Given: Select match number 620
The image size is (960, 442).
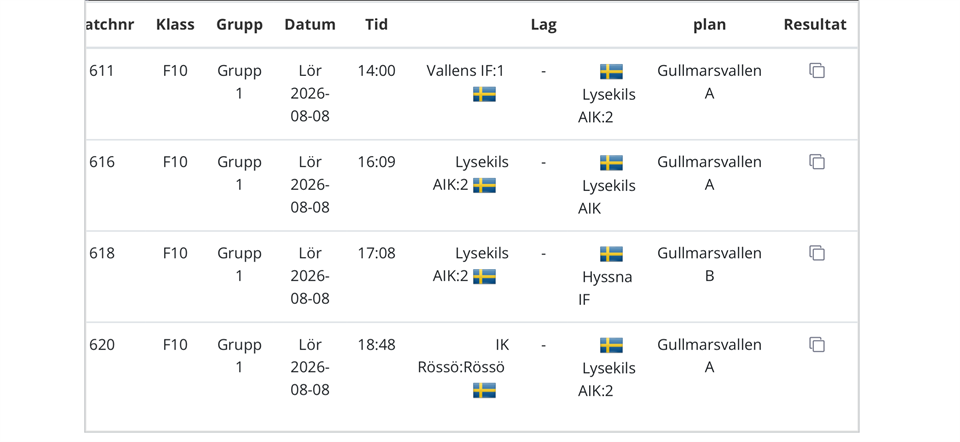Looking at the screenshot, I should pyautogui.click(x=102, y=345).
